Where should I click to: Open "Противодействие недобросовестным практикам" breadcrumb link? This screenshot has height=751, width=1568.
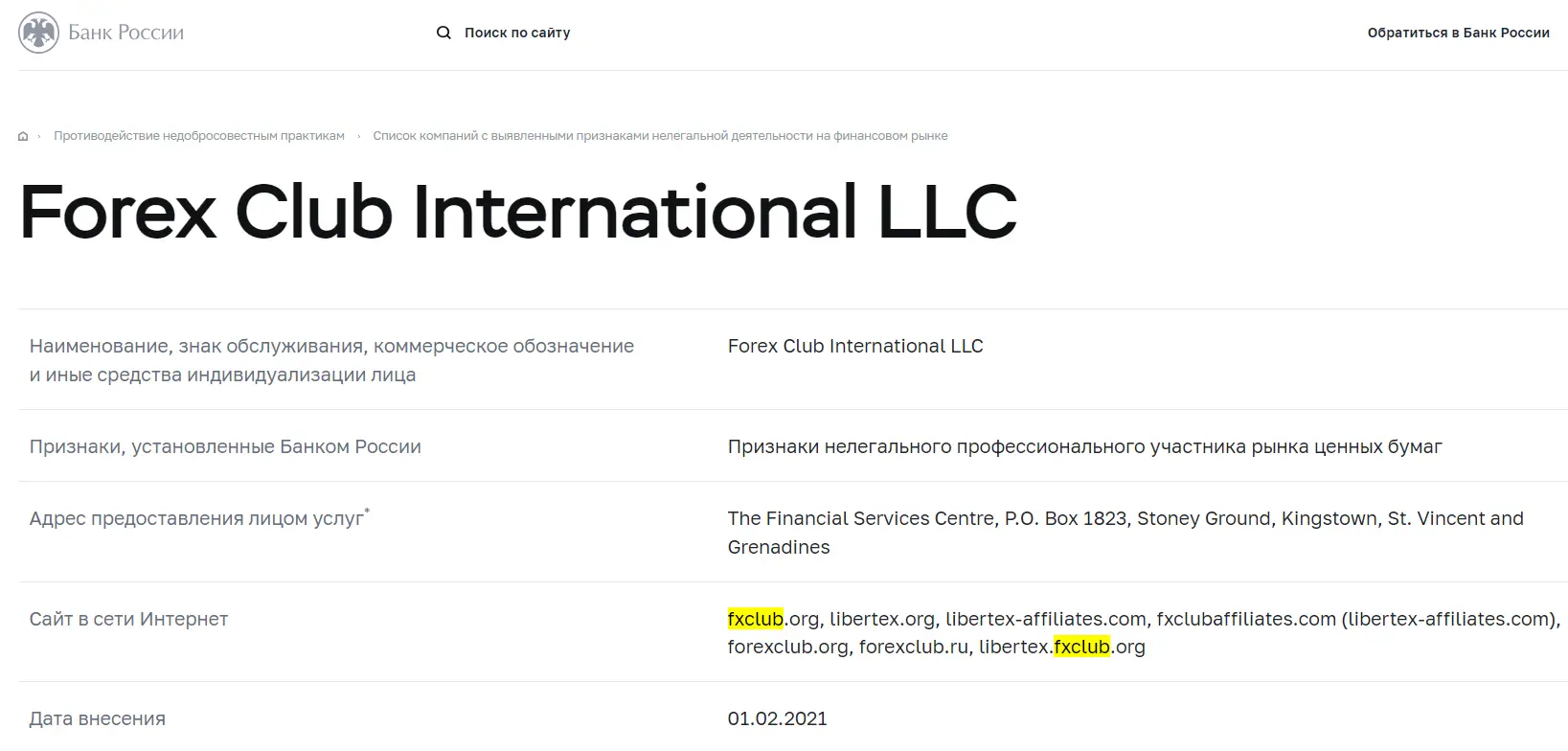pyautogui.click(x=198, y=135)
